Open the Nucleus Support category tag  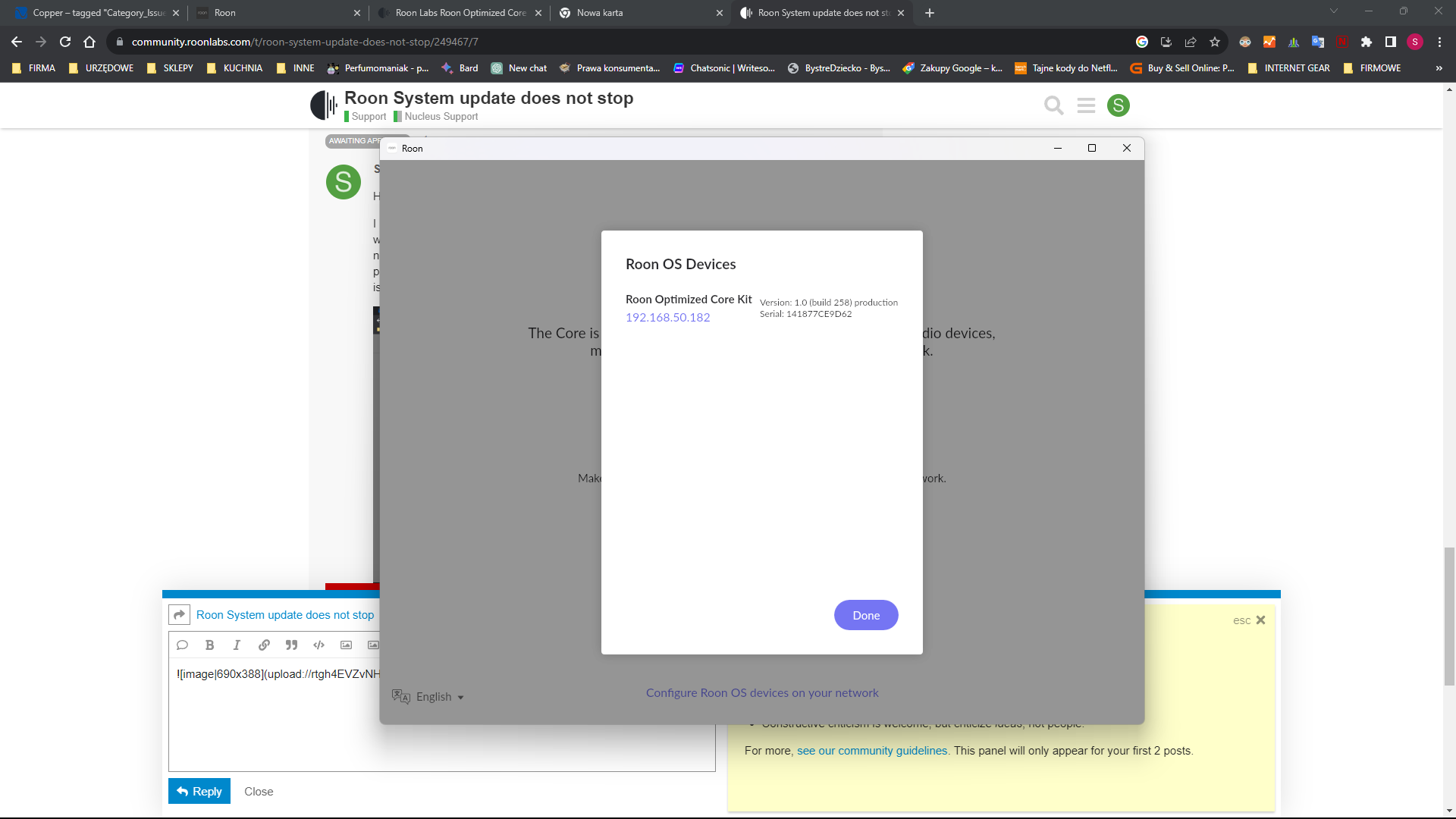(x=436, y=117)
